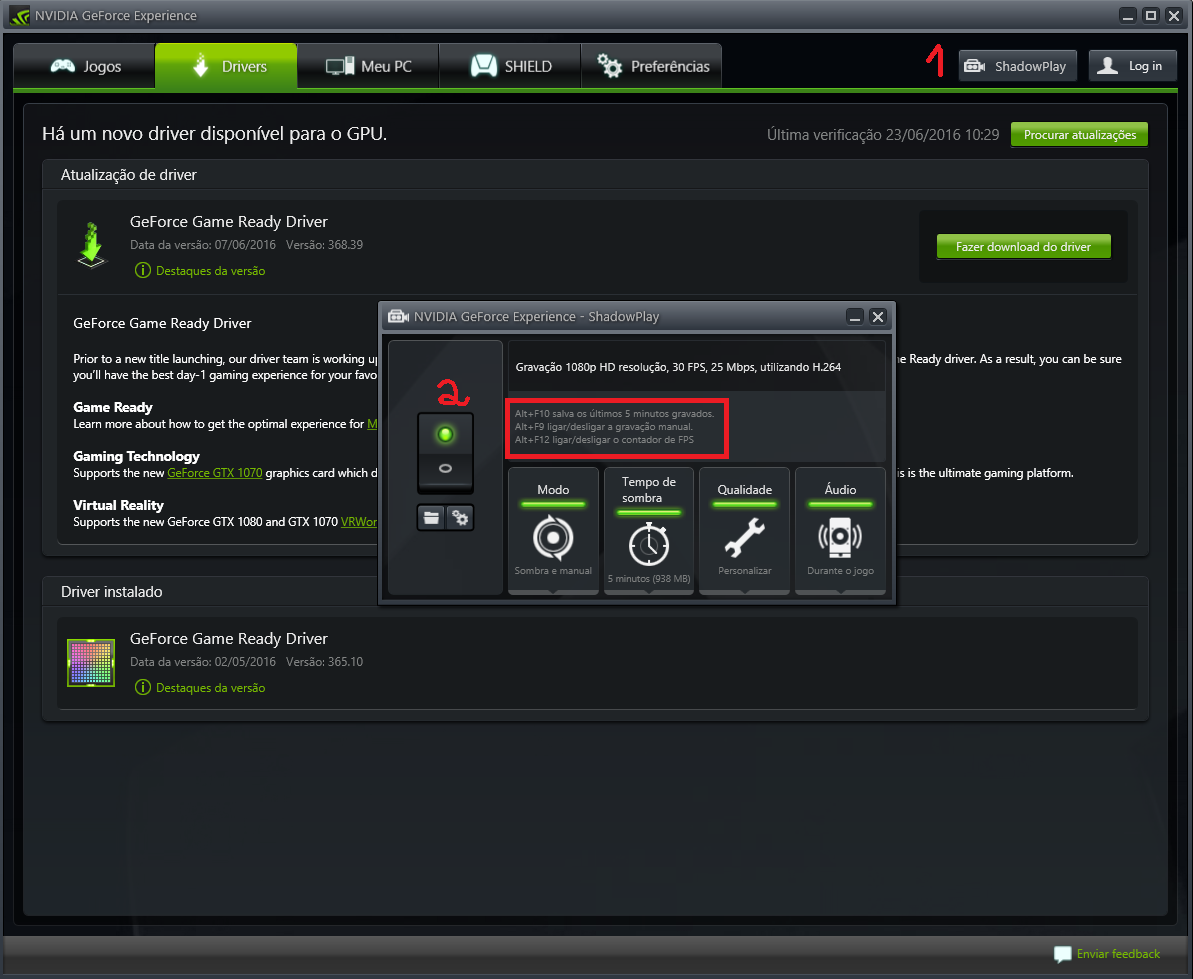The height and width of the screenshot is (979, 1193).
Task: Switch to the Meu PC tab
Action: (367, 66)
